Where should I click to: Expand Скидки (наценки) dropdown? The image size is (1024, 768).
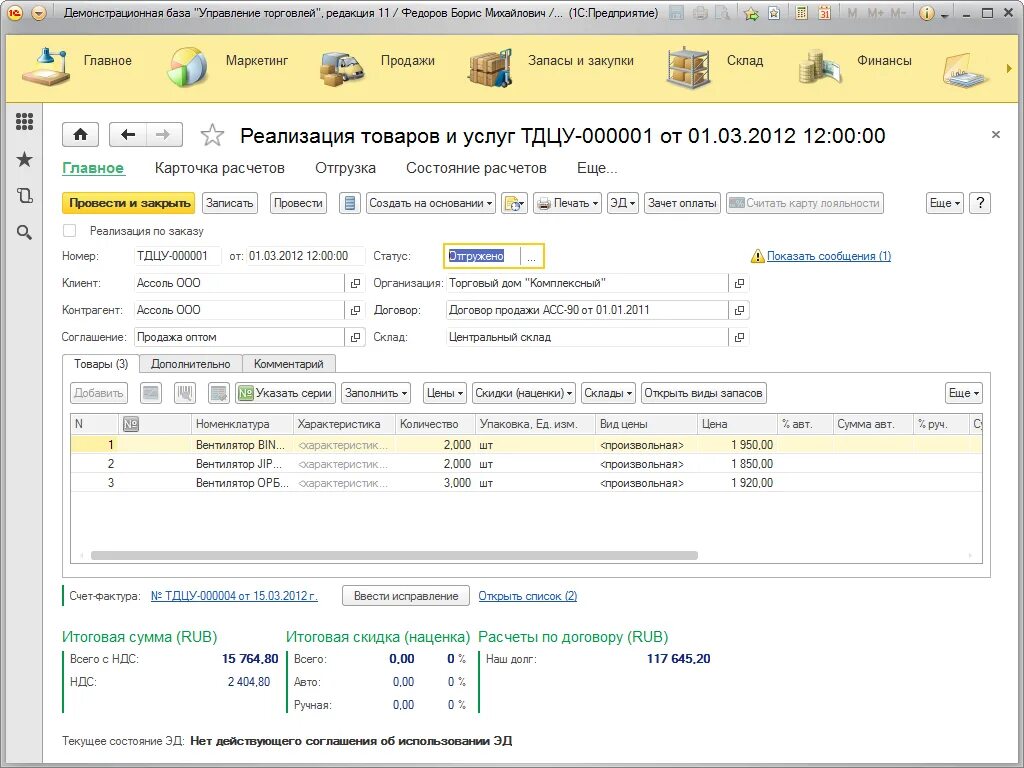point(524,393)
